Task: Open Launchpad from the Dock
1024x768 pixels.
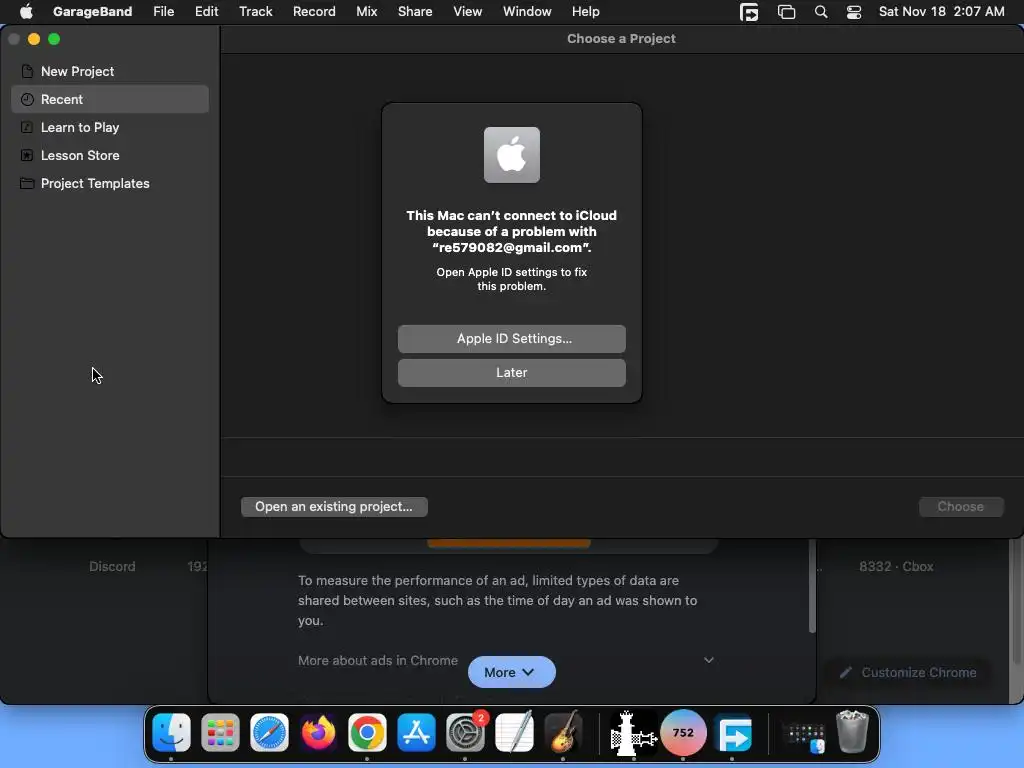Action: [x=220, y=733]
